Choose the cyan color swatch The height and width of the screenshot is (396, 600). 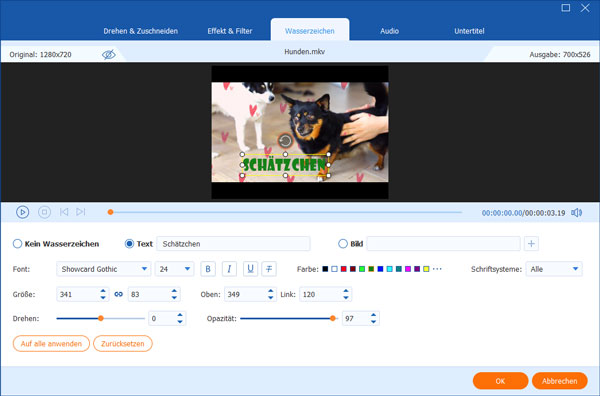tap(390, 269)
